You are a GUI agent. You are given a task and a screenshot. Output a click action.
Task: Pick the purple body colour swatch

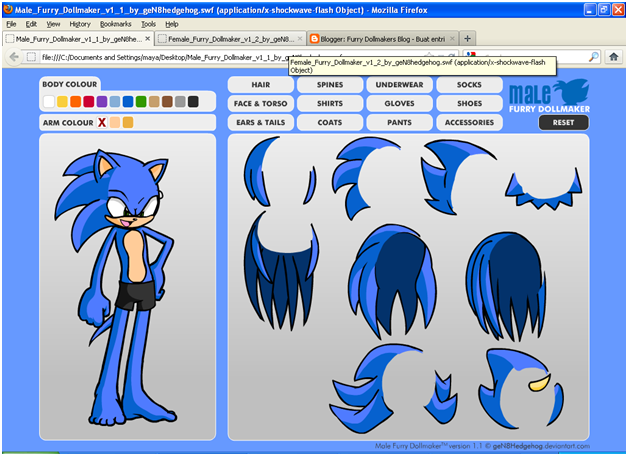[102, 102]
